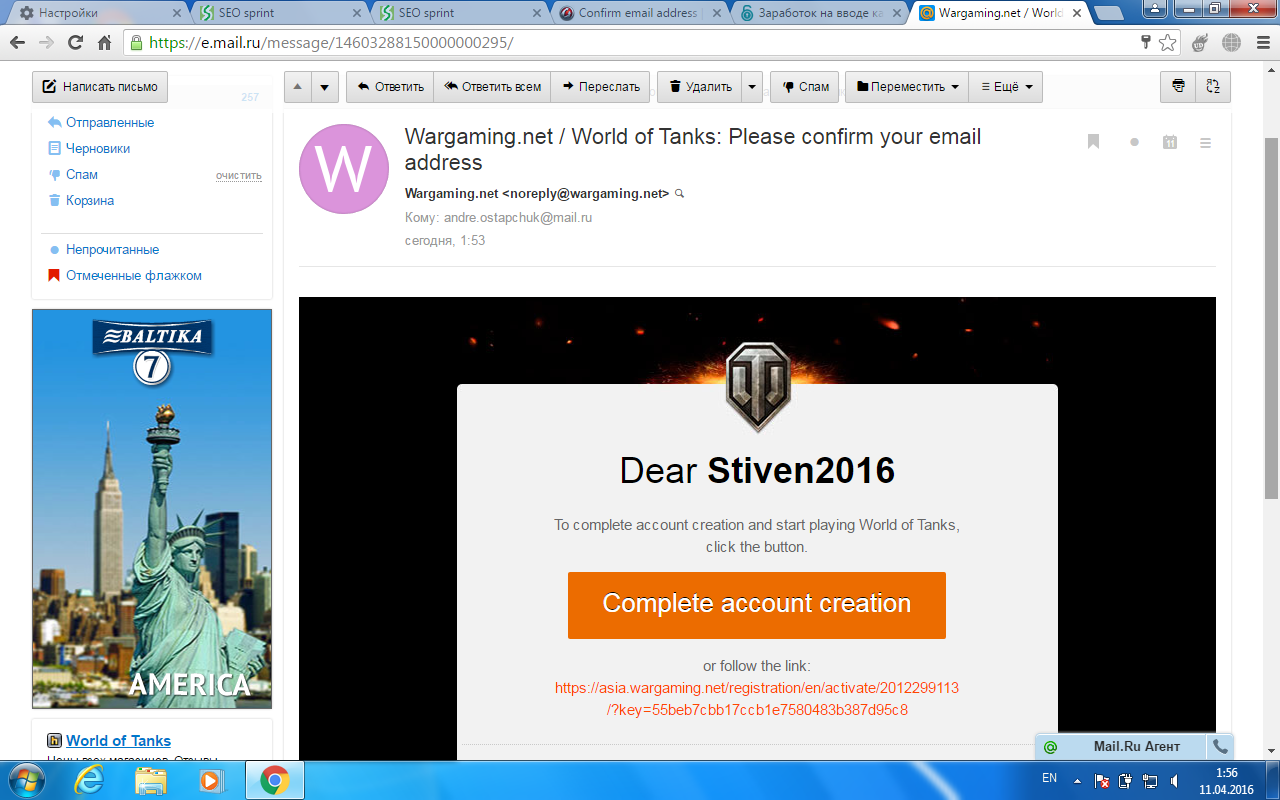This screenshot has width=1280, height=800.
Task: Open message options lines icon
Action: click(x=1205, y=143)
